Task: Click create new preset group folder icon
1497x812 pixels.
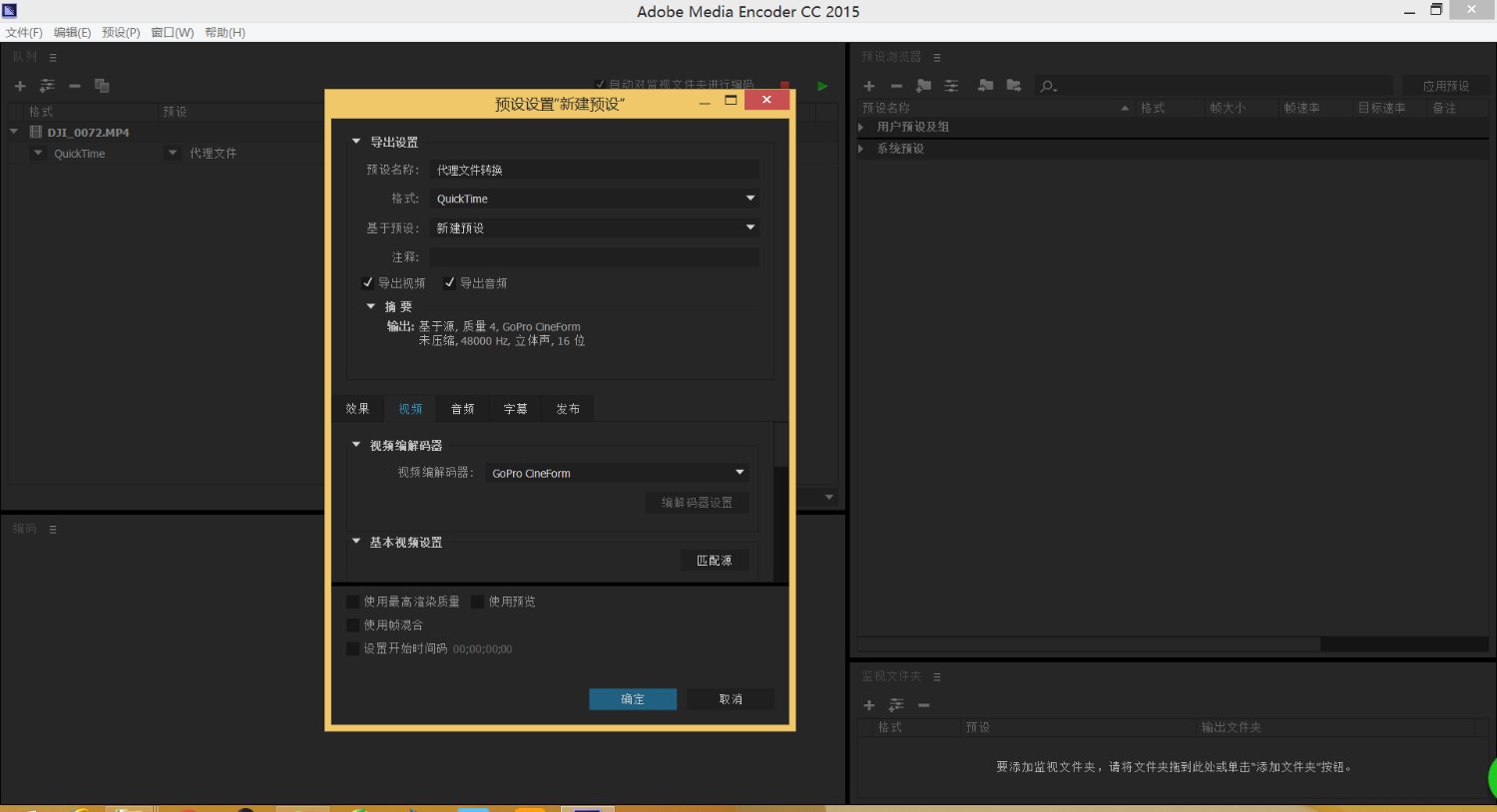Action: 924,86
